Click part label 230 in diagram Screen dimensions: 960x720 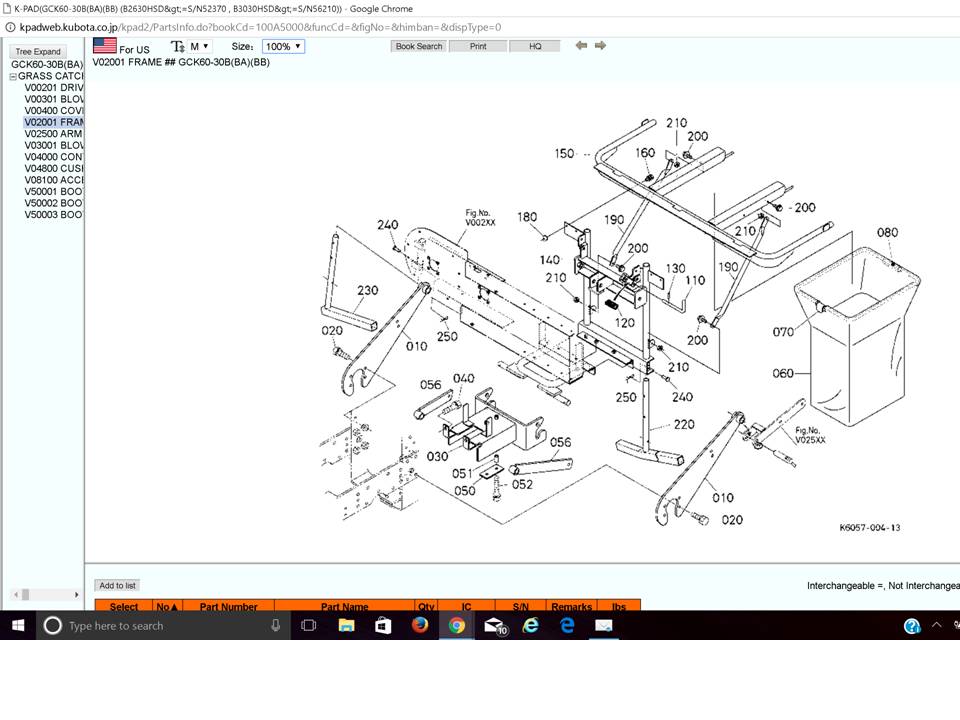(367, 290)
